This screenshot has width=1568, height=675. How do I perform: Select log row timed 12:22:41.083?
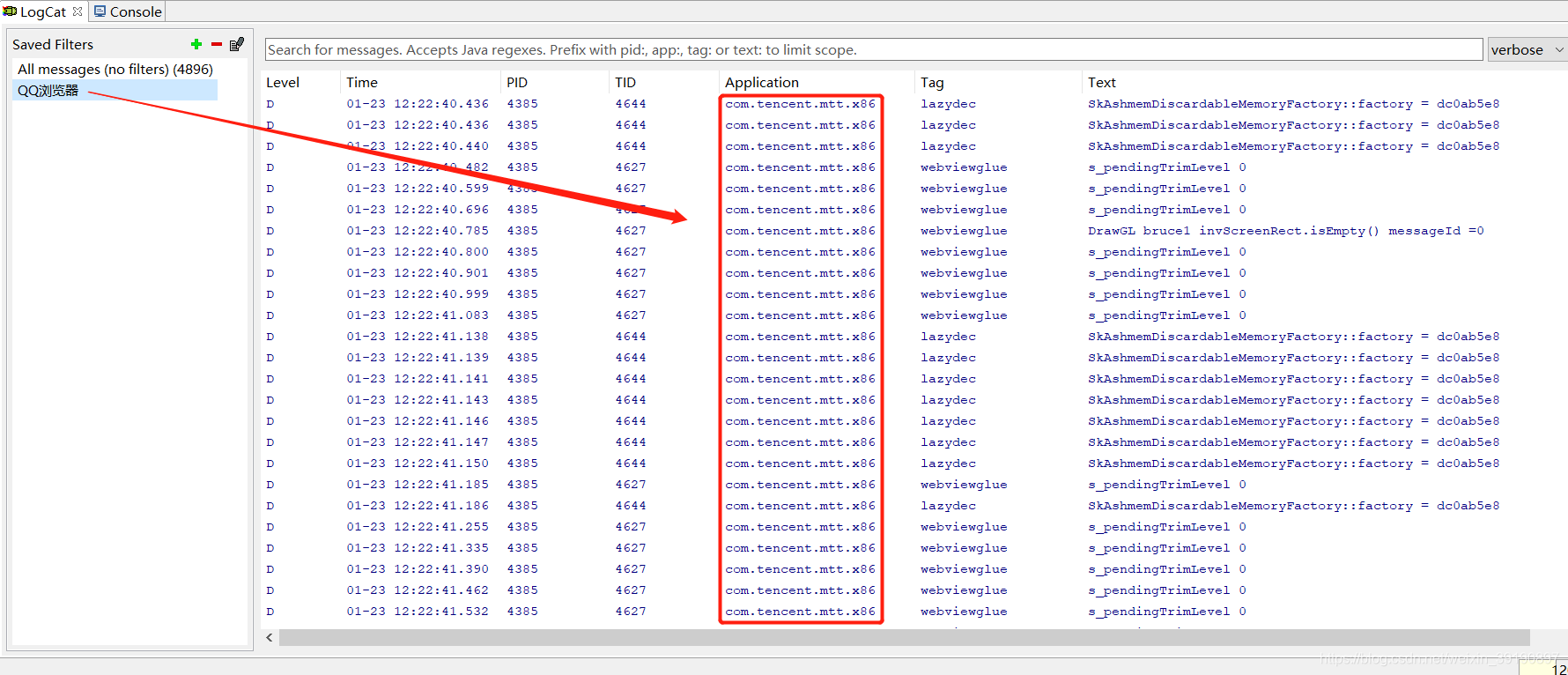tap(913, 315)
